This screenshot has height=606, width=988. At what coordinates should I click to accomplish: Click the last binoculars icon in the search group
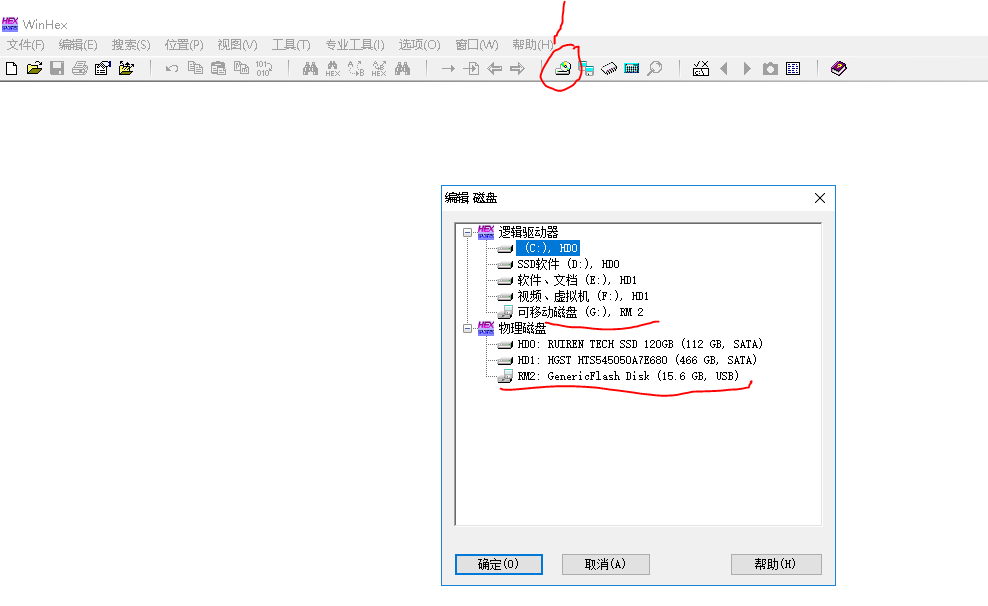tap(402, 68)
